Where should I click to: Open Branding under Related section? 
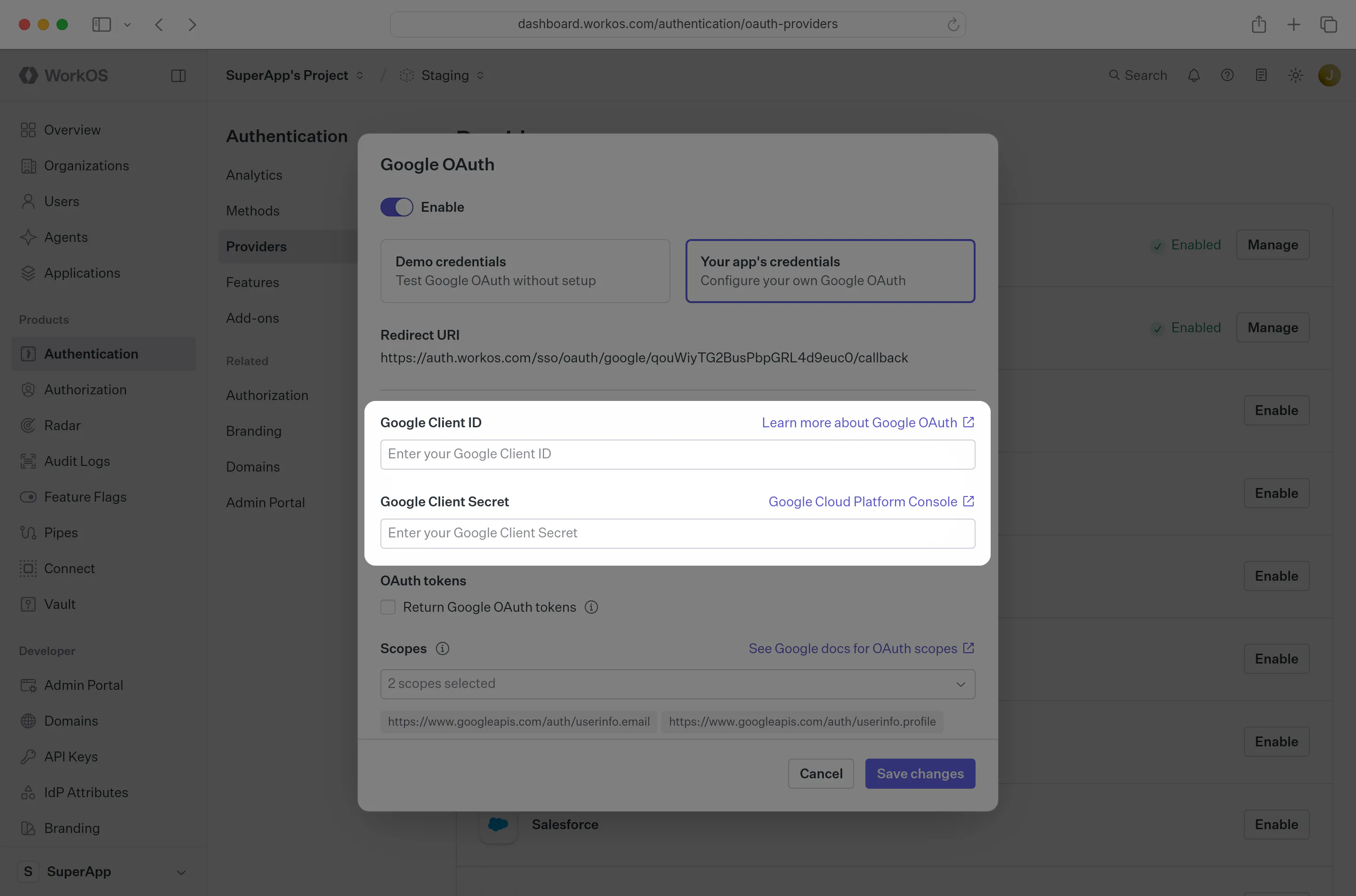254,431
